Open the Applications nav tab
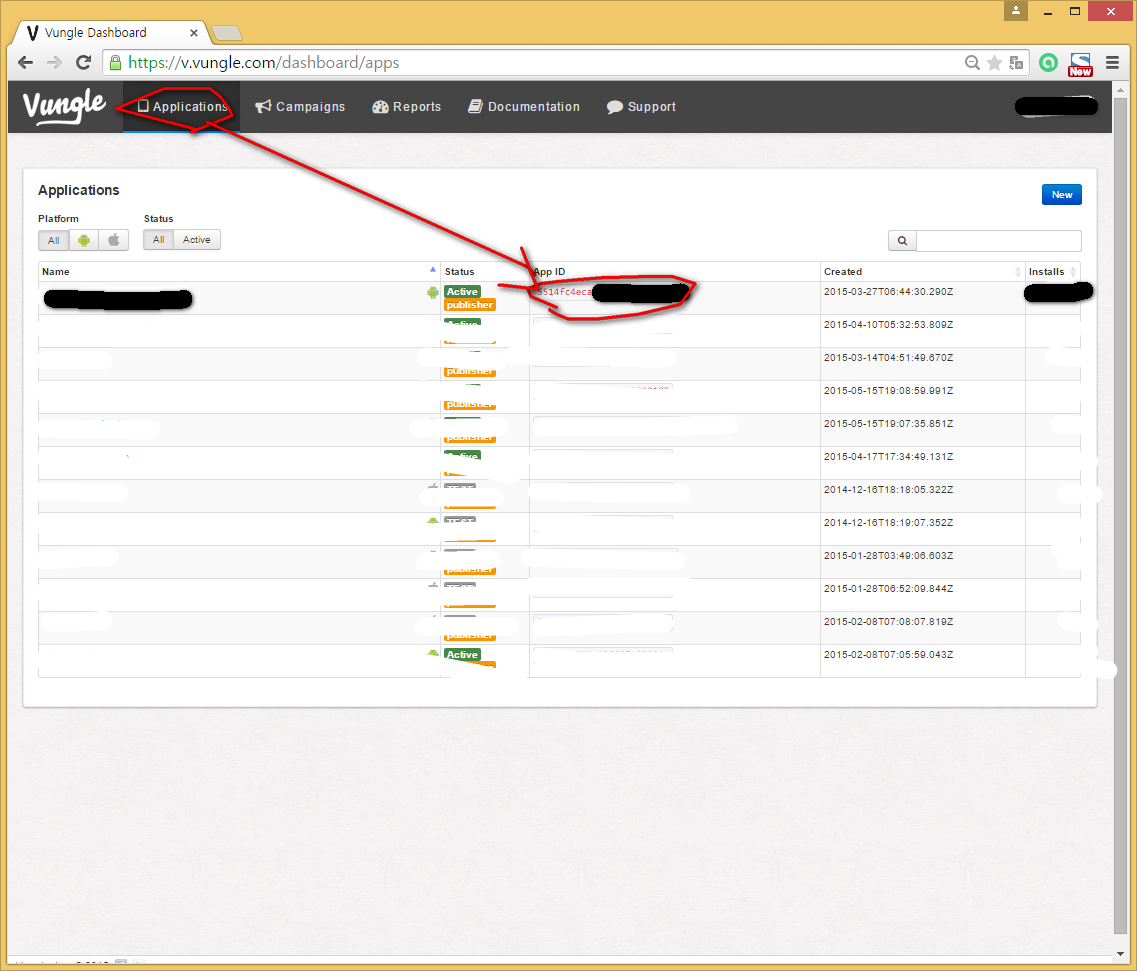This screenshot has height=971, width=1137. click(x=182, y=107)
